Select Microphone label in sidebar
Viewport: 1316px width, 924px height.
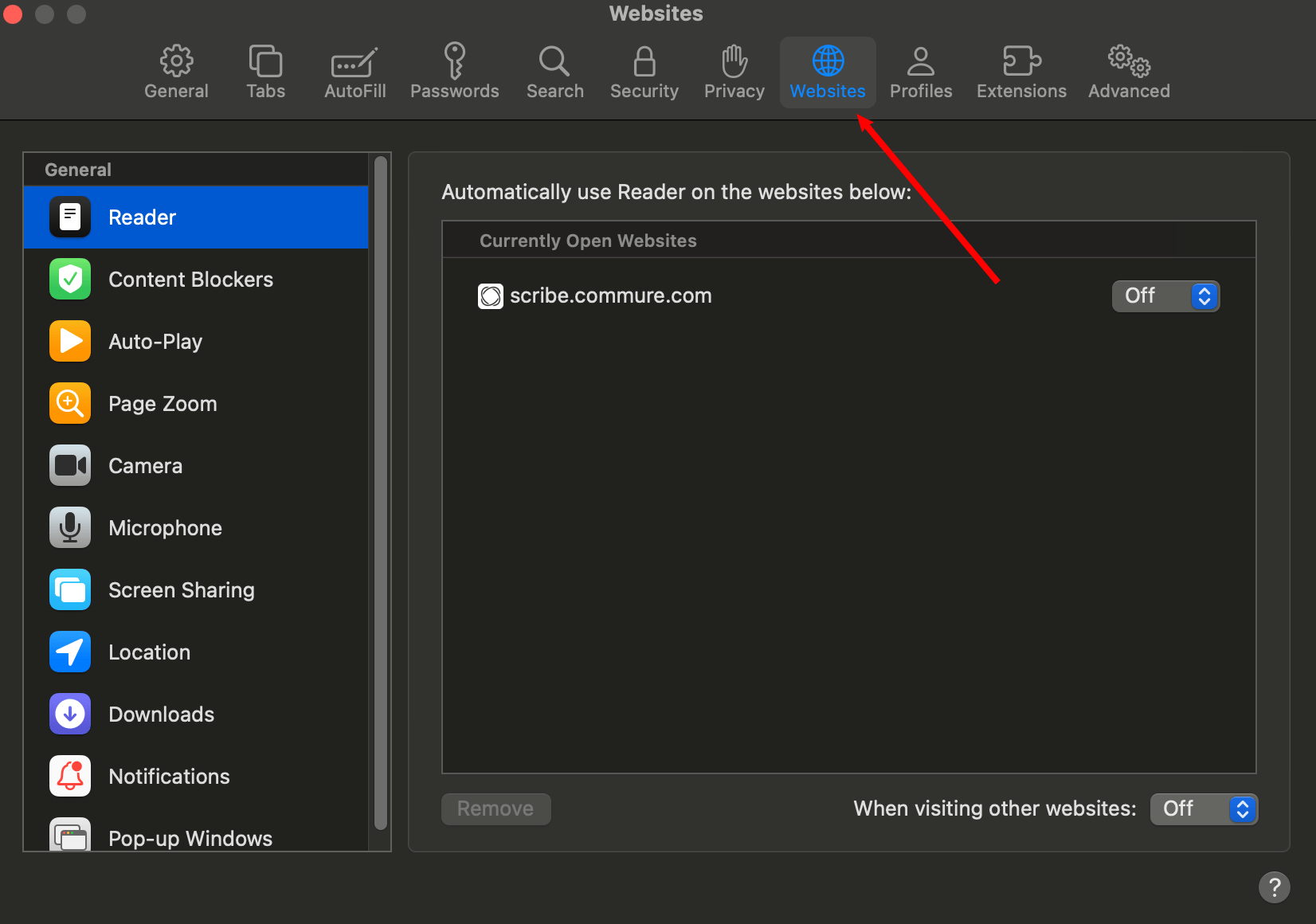165,528
